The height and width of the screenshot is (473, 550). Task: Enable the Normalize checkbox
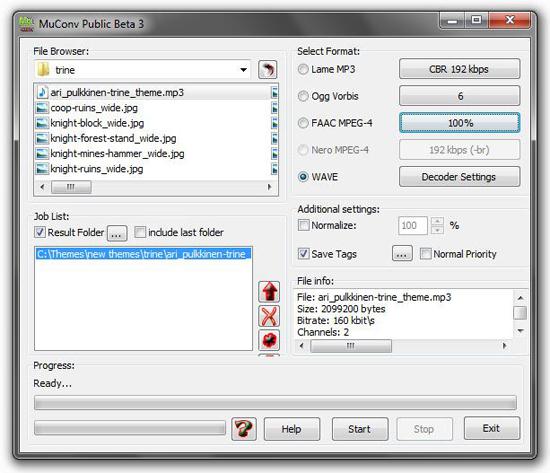[303, 225]
